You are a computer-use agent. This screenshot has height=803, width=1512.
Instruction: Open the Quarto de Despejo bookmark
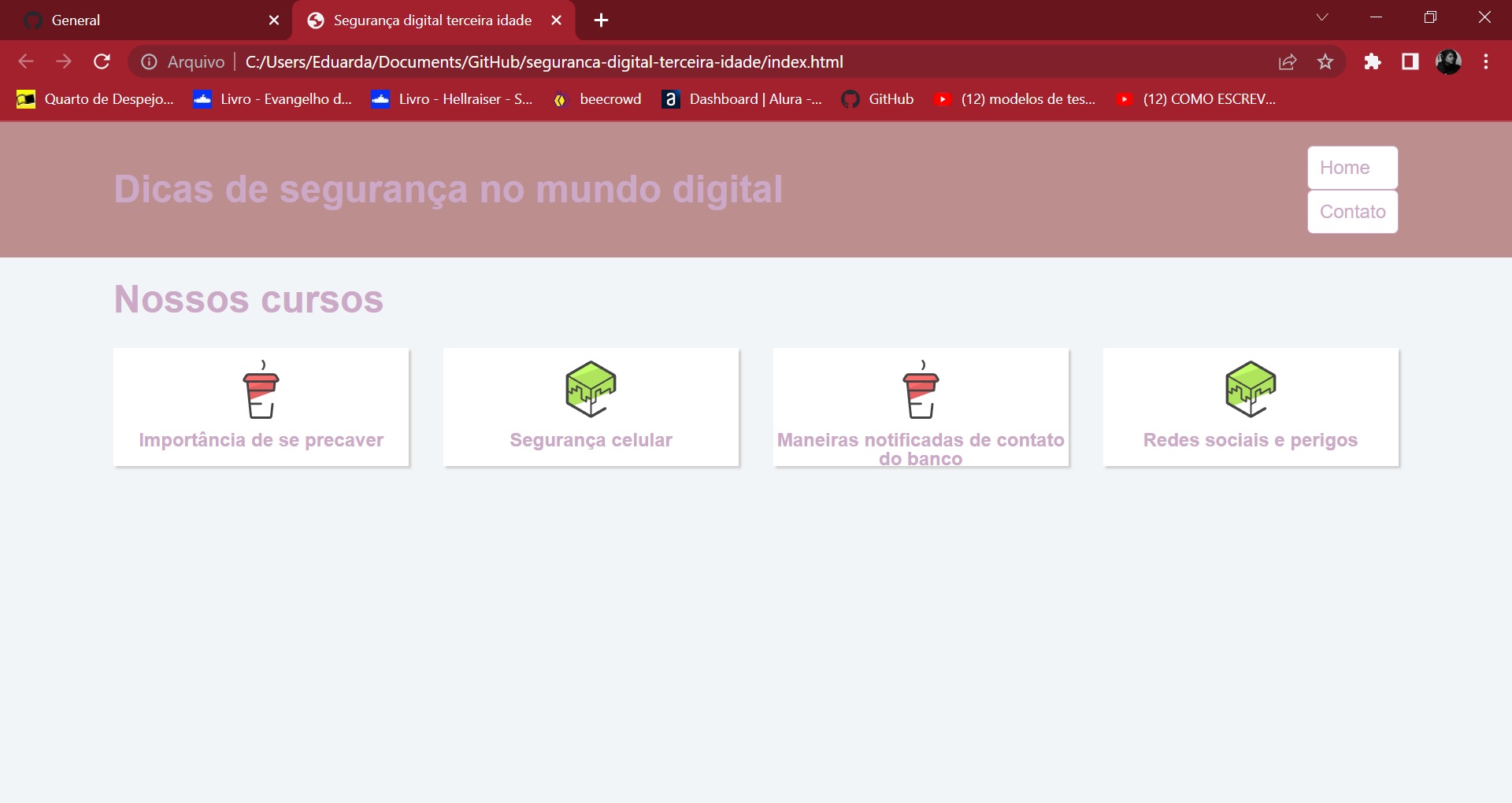94,99
